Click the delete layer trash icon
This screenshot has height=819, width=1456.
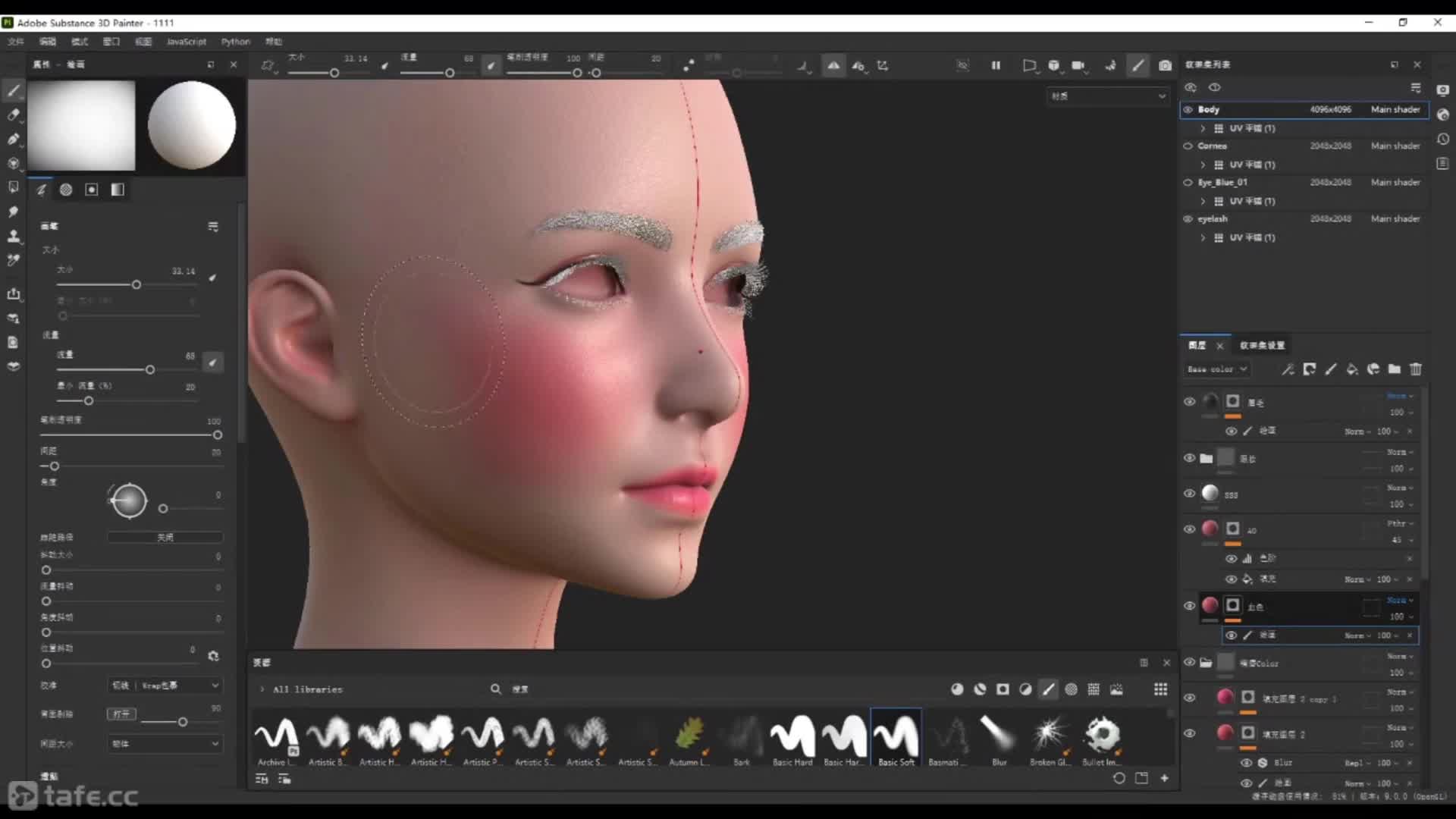click(1416, 369)
